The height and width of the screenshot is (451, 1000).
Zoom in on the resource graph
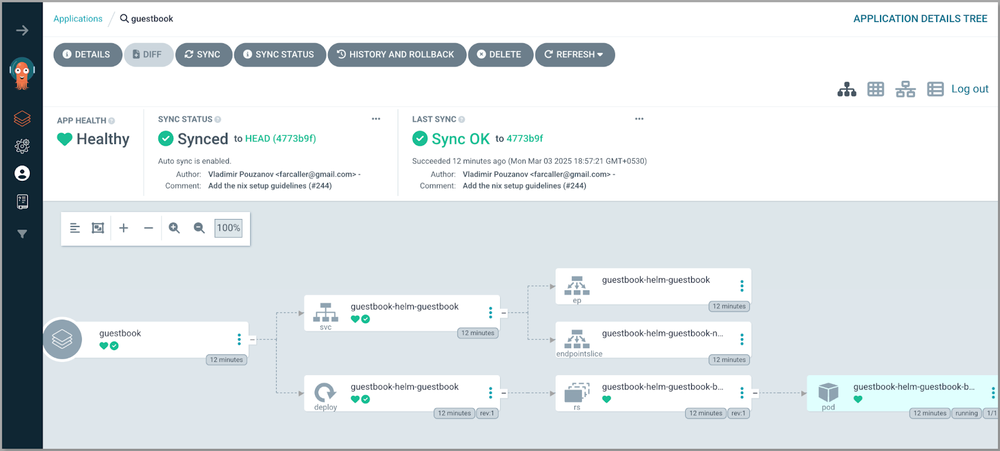pos(174,228)
